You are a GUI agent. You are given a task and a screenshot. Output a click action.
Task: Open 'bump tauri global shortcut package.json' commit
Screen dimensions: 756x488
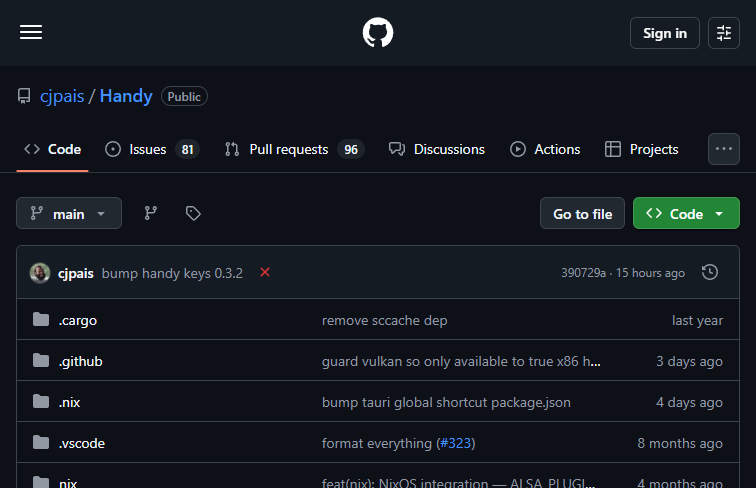point(446,402)
